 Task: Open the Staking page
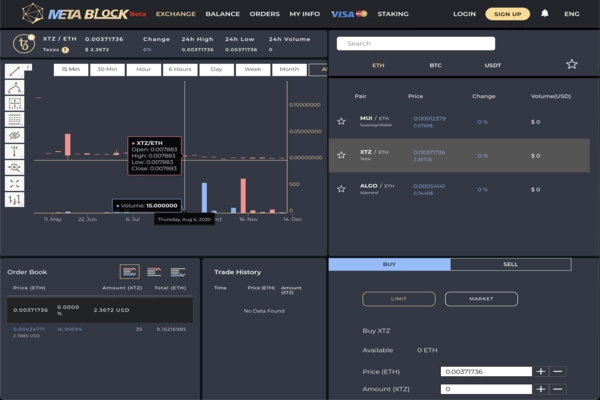pyautogui.click(x=393, y=14)
